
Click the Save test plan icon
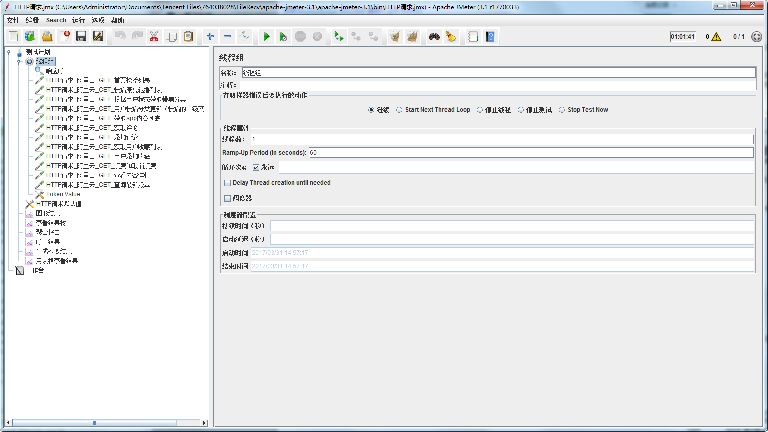80,37
